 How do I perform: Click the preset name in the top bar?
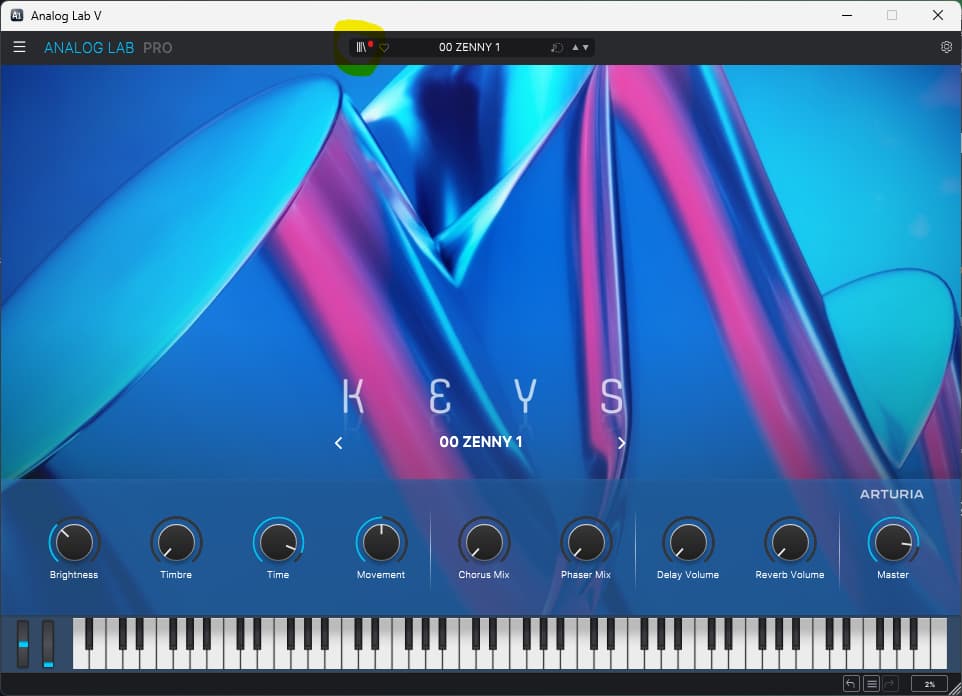[x=469, y=47]
